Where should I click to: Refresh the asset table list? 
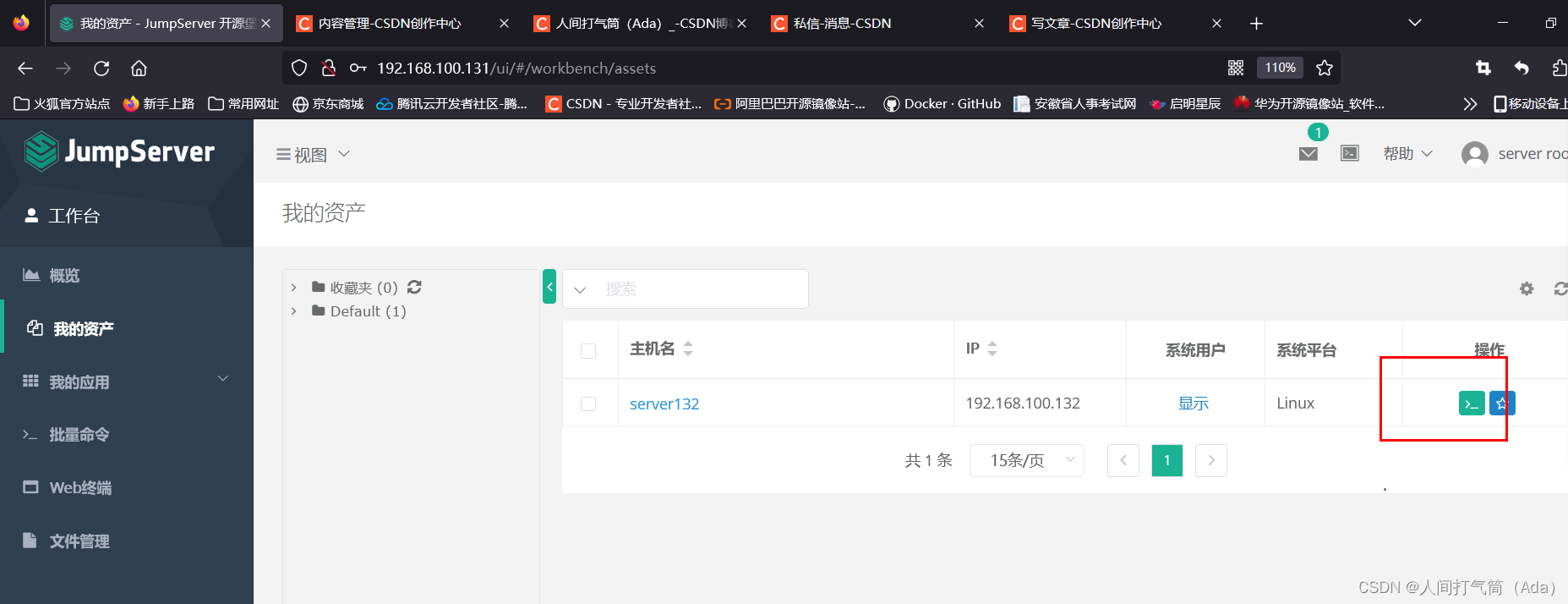[1561, 289]
